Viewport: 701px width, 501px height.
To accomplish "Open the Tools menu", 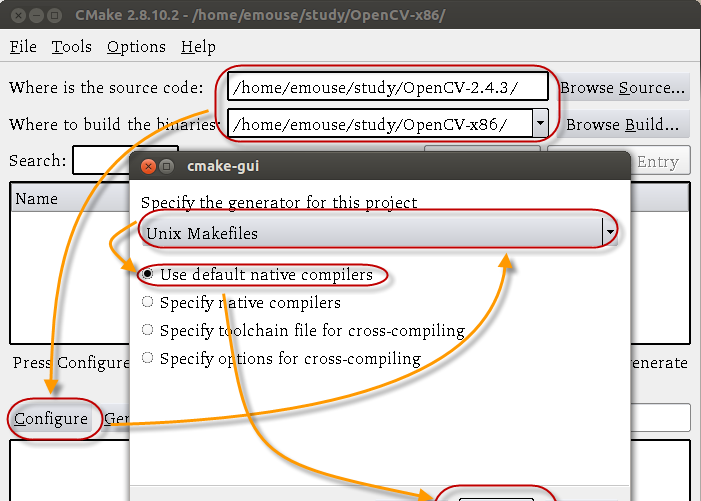I will pyautogui.click(x=72, y=46).
